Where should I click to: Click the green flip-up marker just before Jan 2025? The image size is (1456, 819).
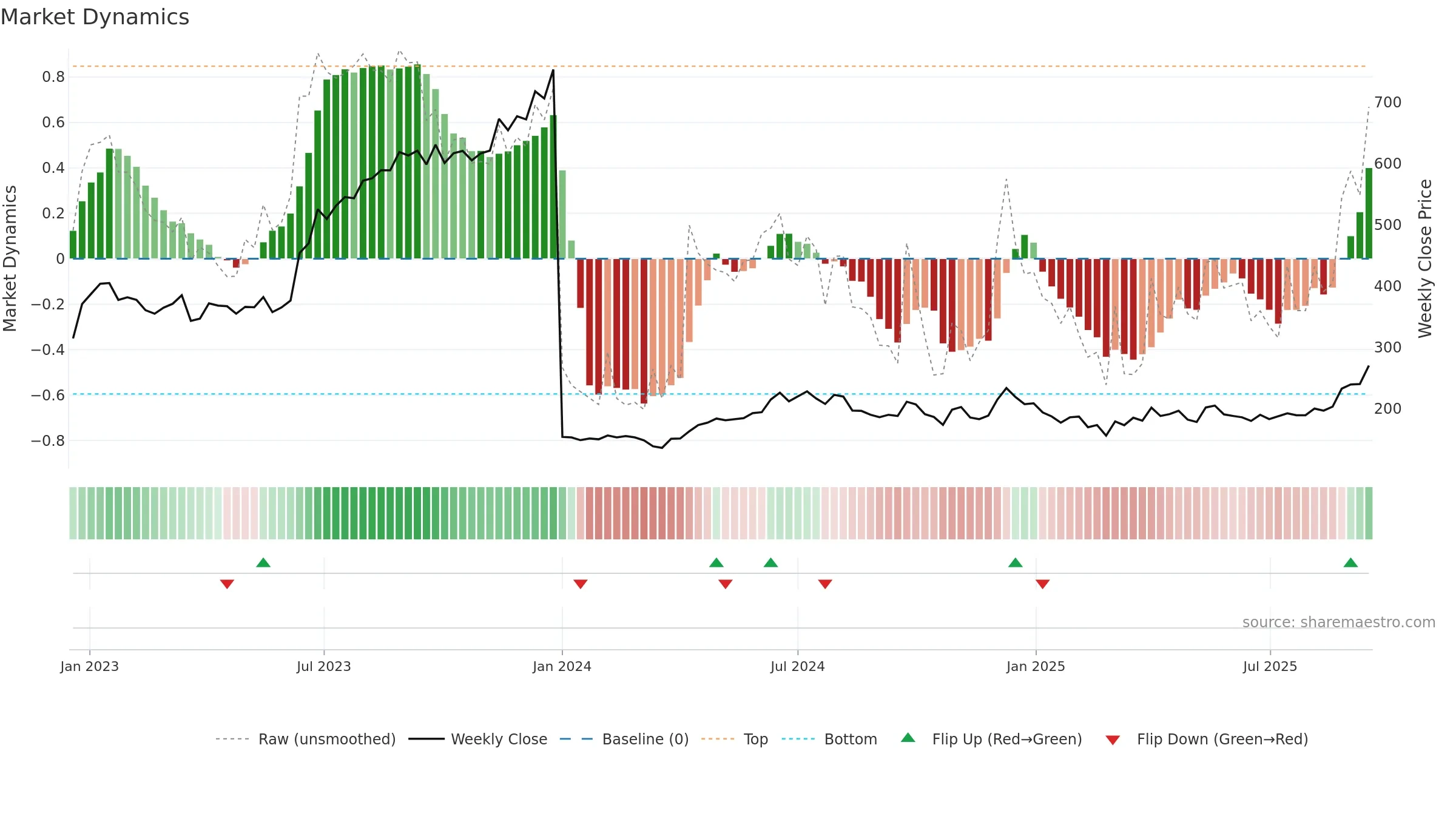1016,562
